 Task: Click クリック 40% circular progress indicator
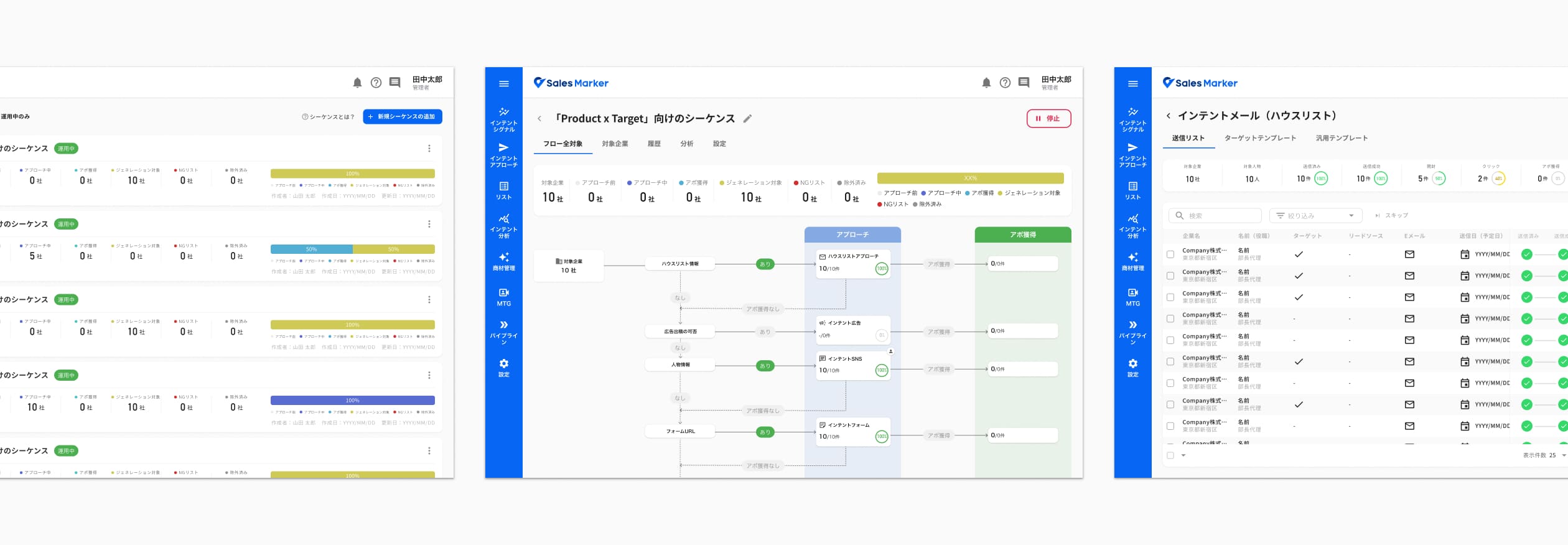[x=1498, y=179]
